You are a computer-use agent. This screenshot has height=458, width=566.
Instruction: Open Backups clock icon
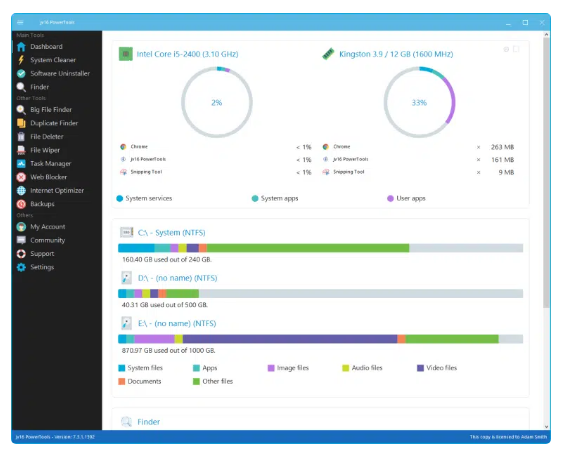[x=21, y=204]
